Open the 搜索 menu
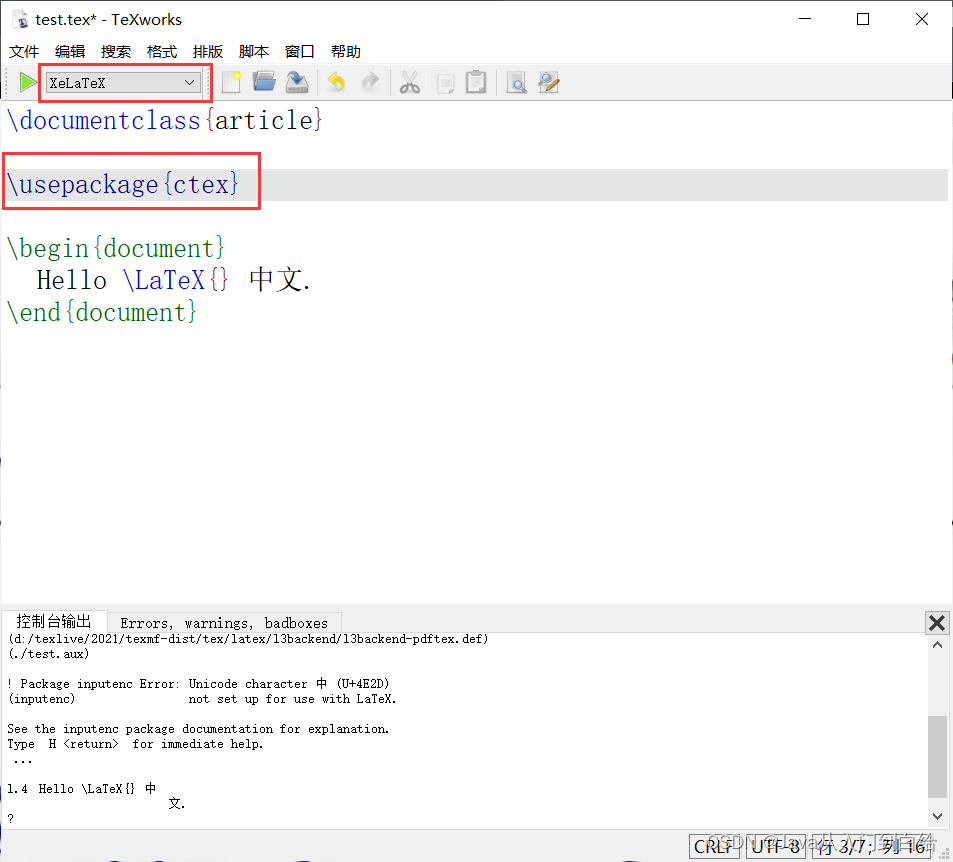 tap(115, 52)
